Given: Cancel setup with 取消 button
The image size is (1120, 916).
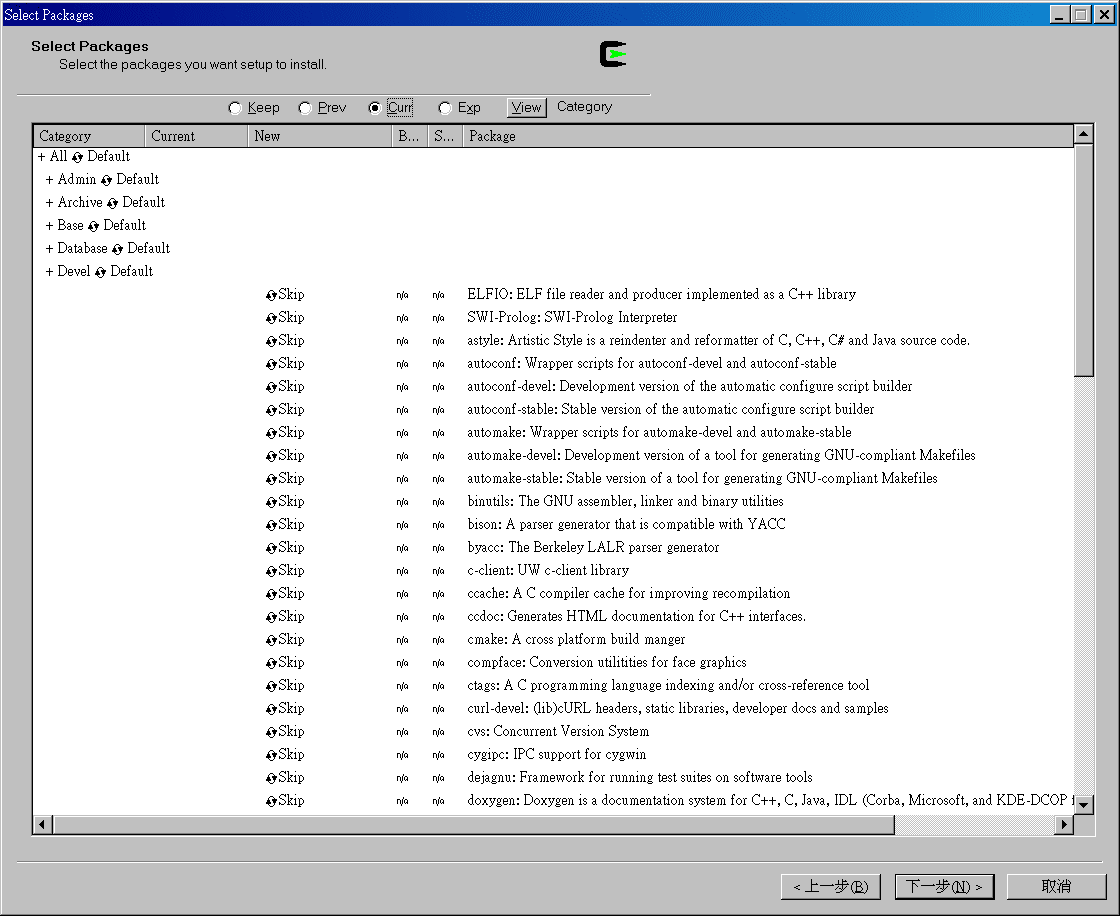Looking at the screenshot, I should click(x=1056, y=887).
